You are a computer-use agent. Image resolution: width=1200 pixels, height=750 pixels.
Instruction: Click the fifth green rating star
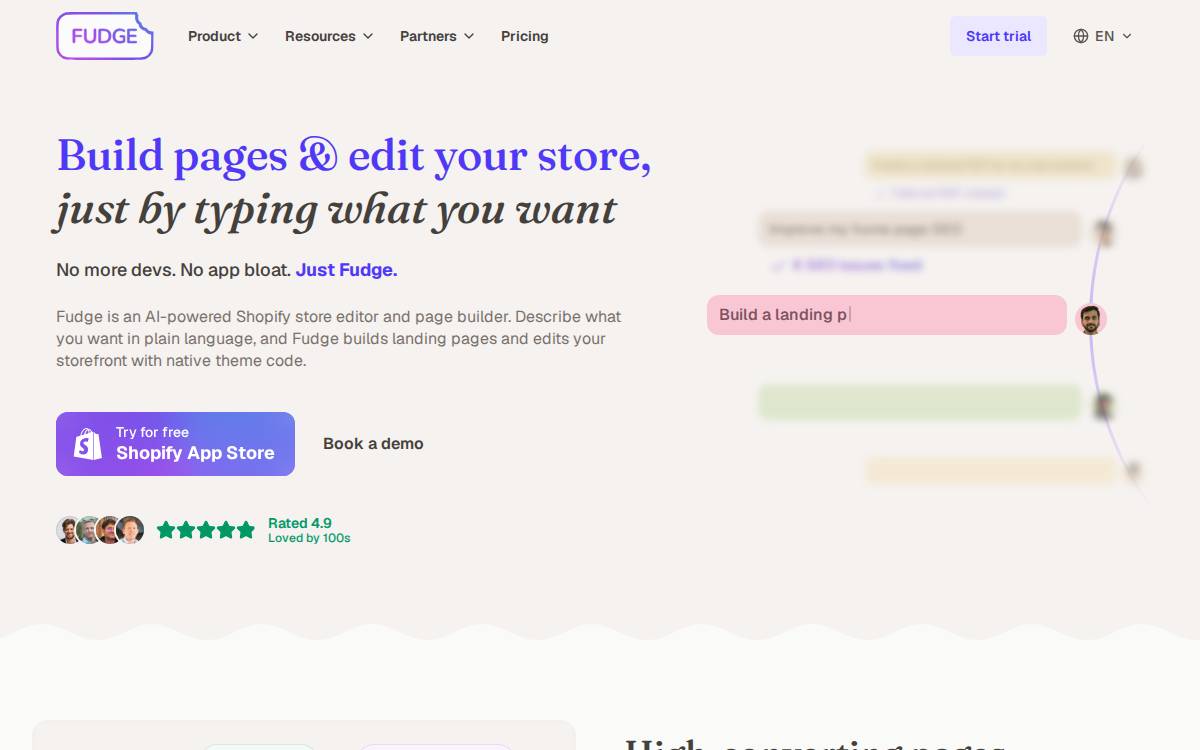(245, 530)
